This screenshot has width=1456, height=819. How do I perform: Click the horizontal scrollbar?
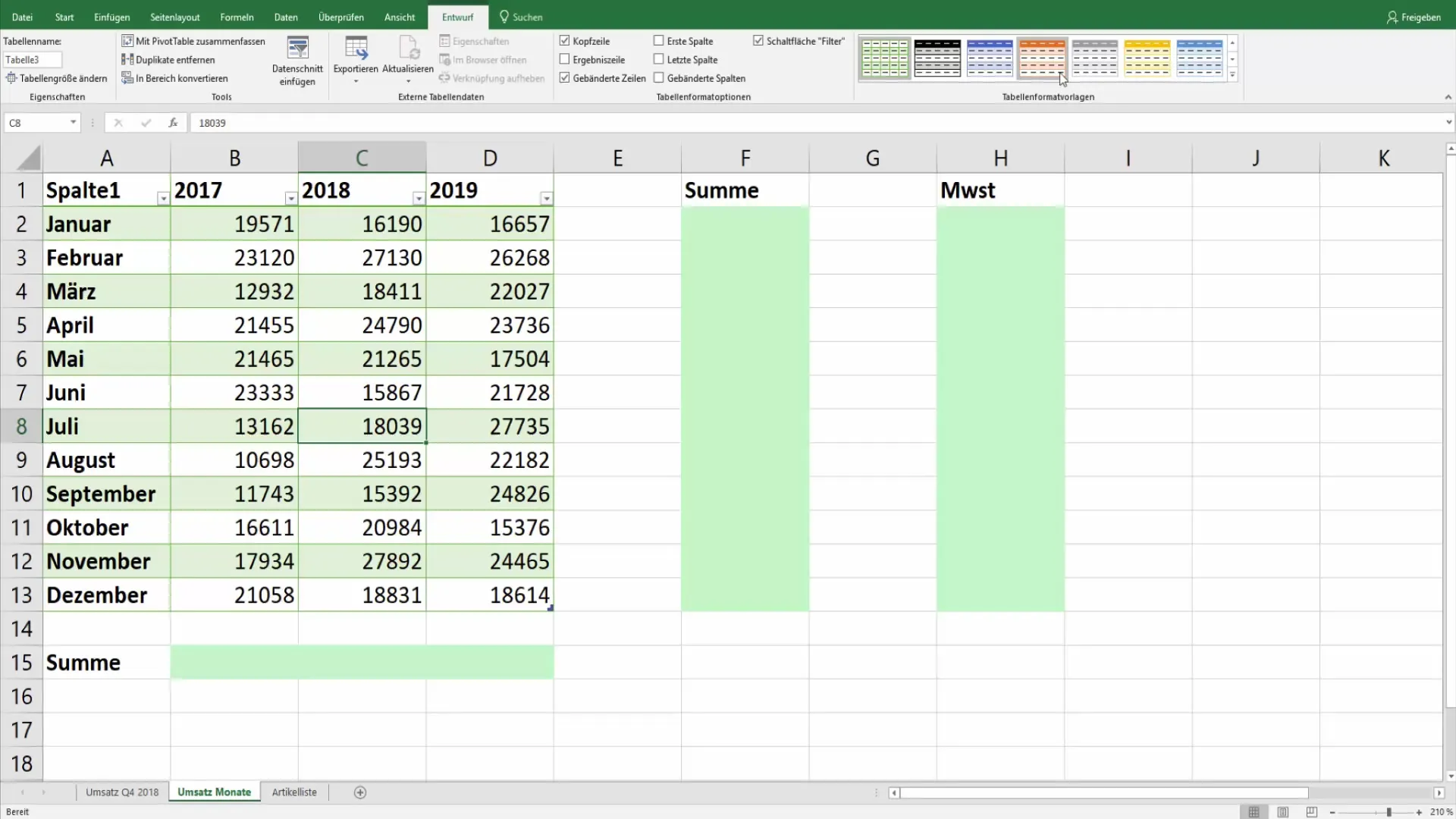(x=1104, y=792)
